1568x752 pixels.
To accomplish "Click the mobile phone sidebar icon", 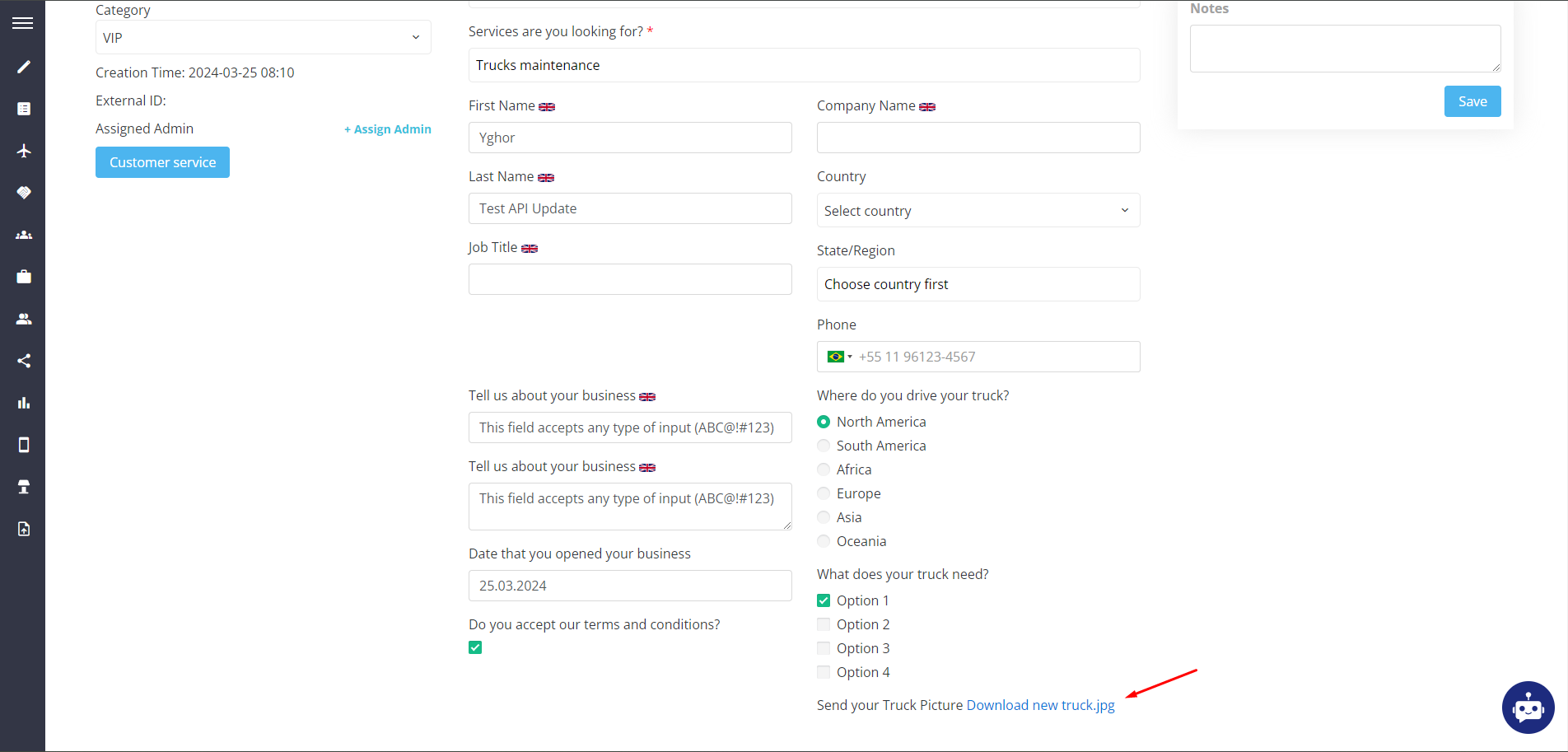I will tap(24, 445).
